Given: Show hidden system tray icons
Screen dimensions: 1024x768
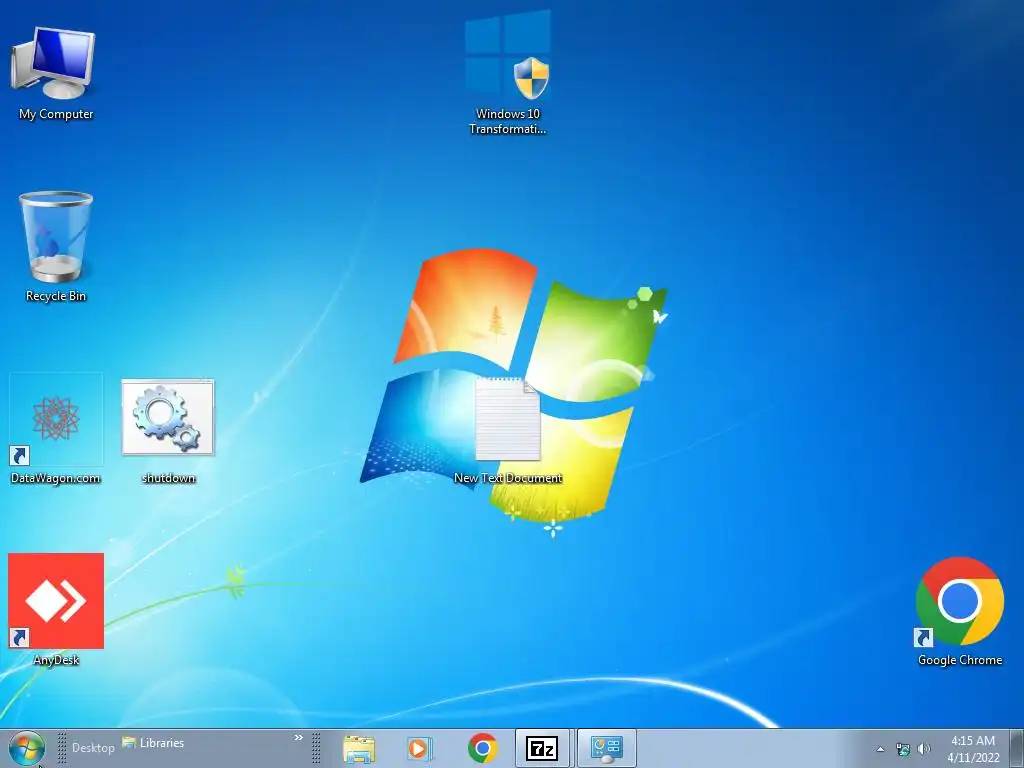Looking at the screenshot, I should point(880,749).
